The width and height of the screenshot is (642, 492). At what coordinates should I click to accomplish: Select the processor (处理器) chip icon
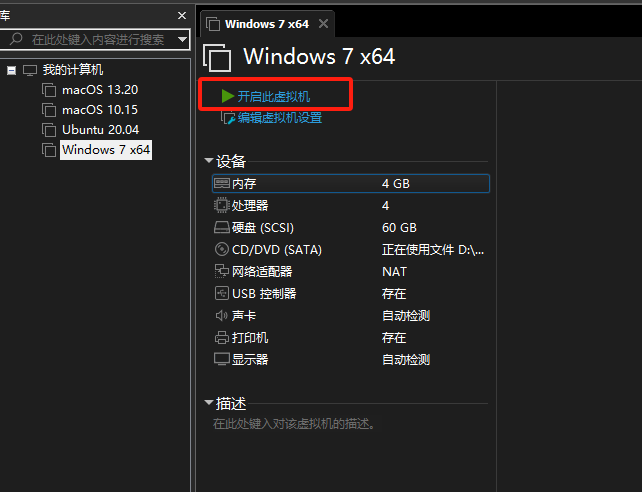(222, 206)
